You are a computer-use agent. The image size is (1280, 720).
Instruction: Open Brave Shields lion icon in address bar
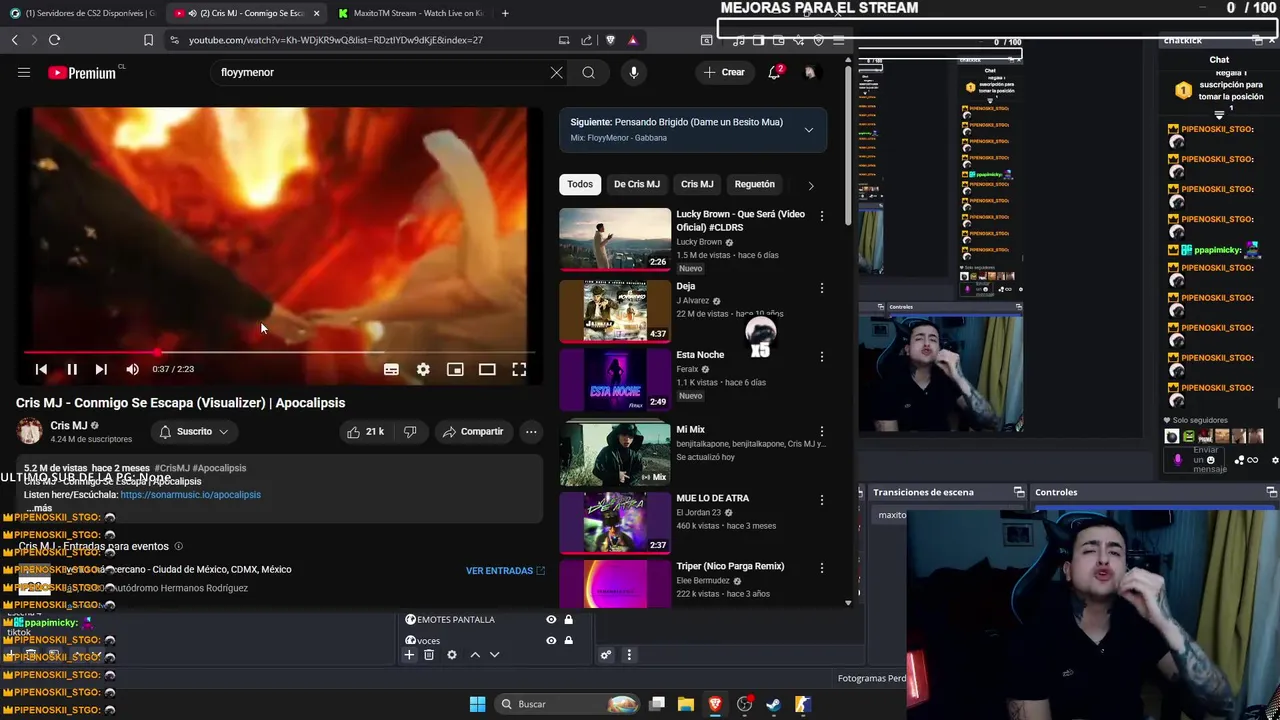tap(610, 40)
